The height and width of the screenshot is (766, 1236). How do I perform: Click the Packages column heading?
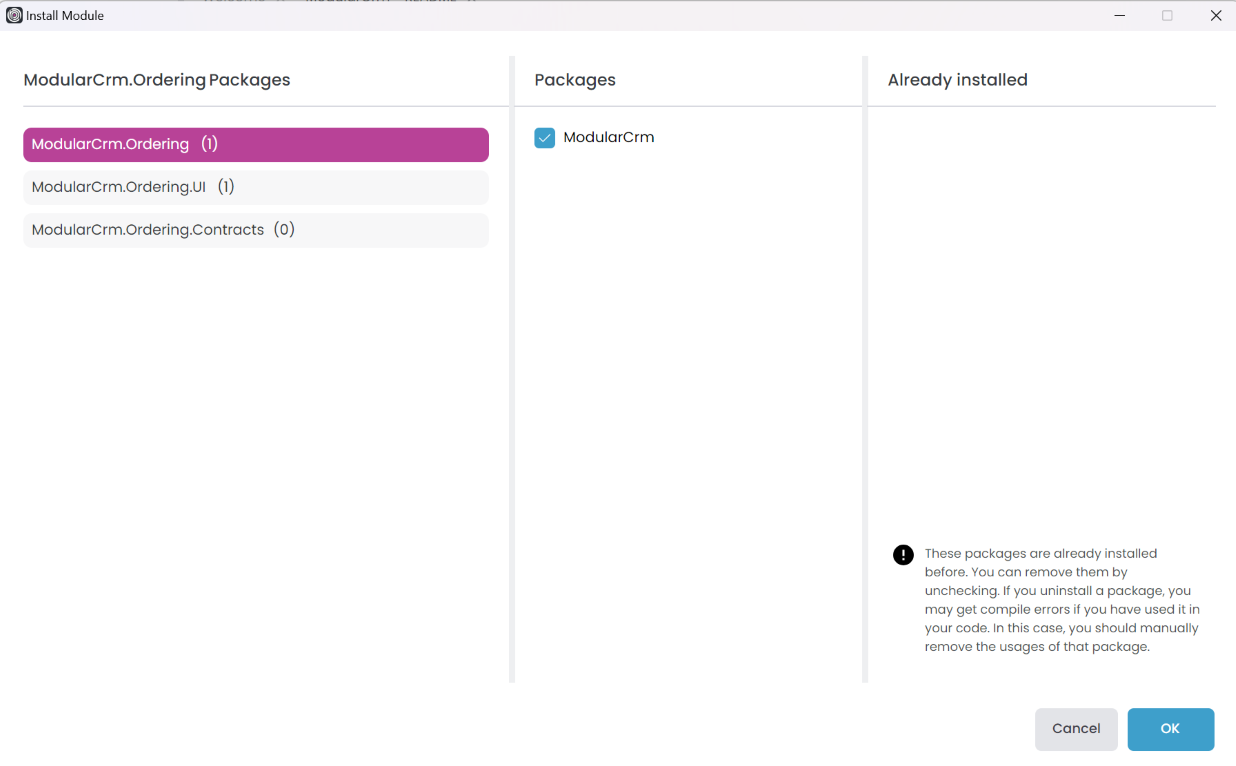click(x=575, y=80)
